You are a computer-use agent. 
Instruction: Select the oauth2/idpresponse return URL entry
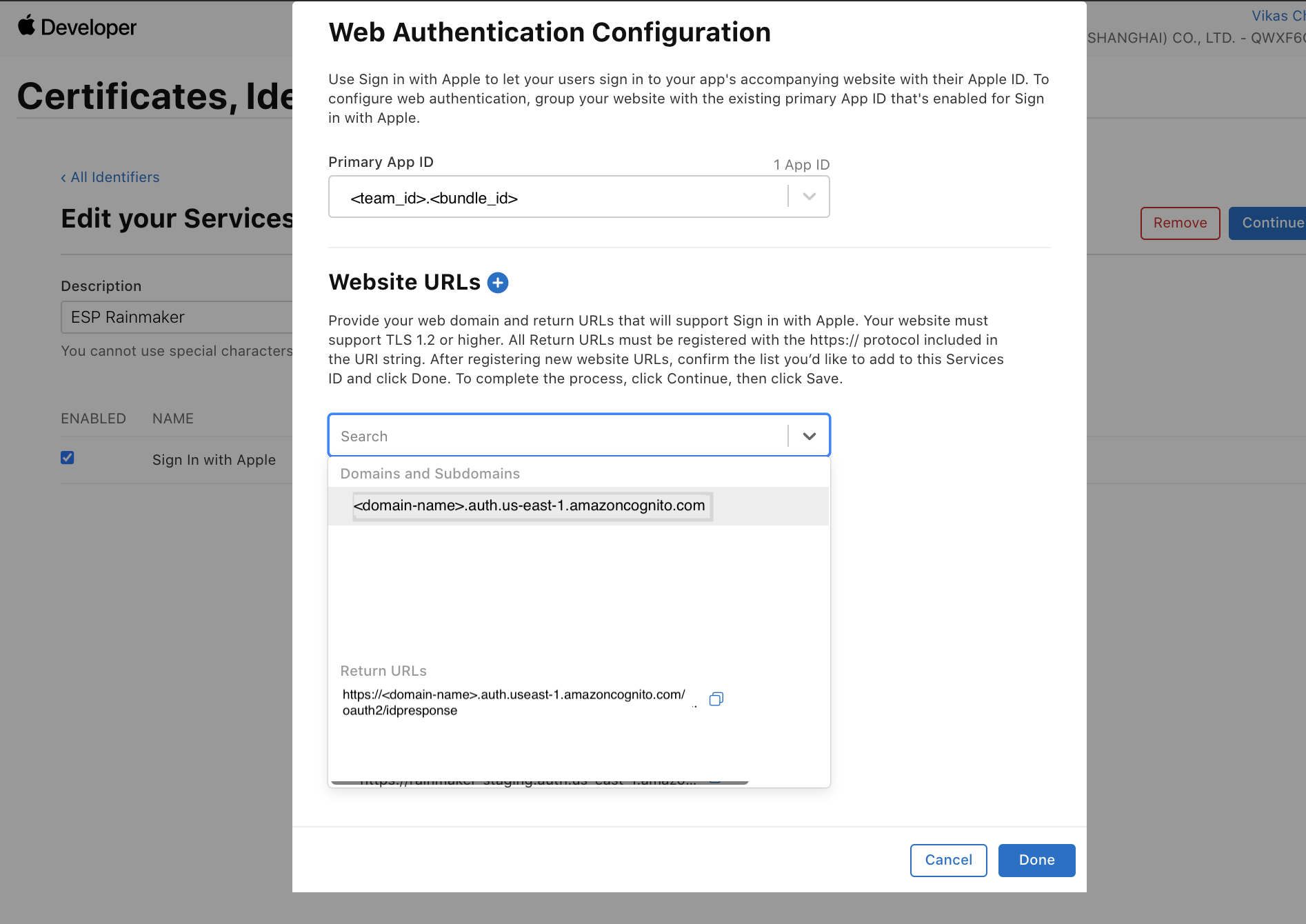(514, 702)
